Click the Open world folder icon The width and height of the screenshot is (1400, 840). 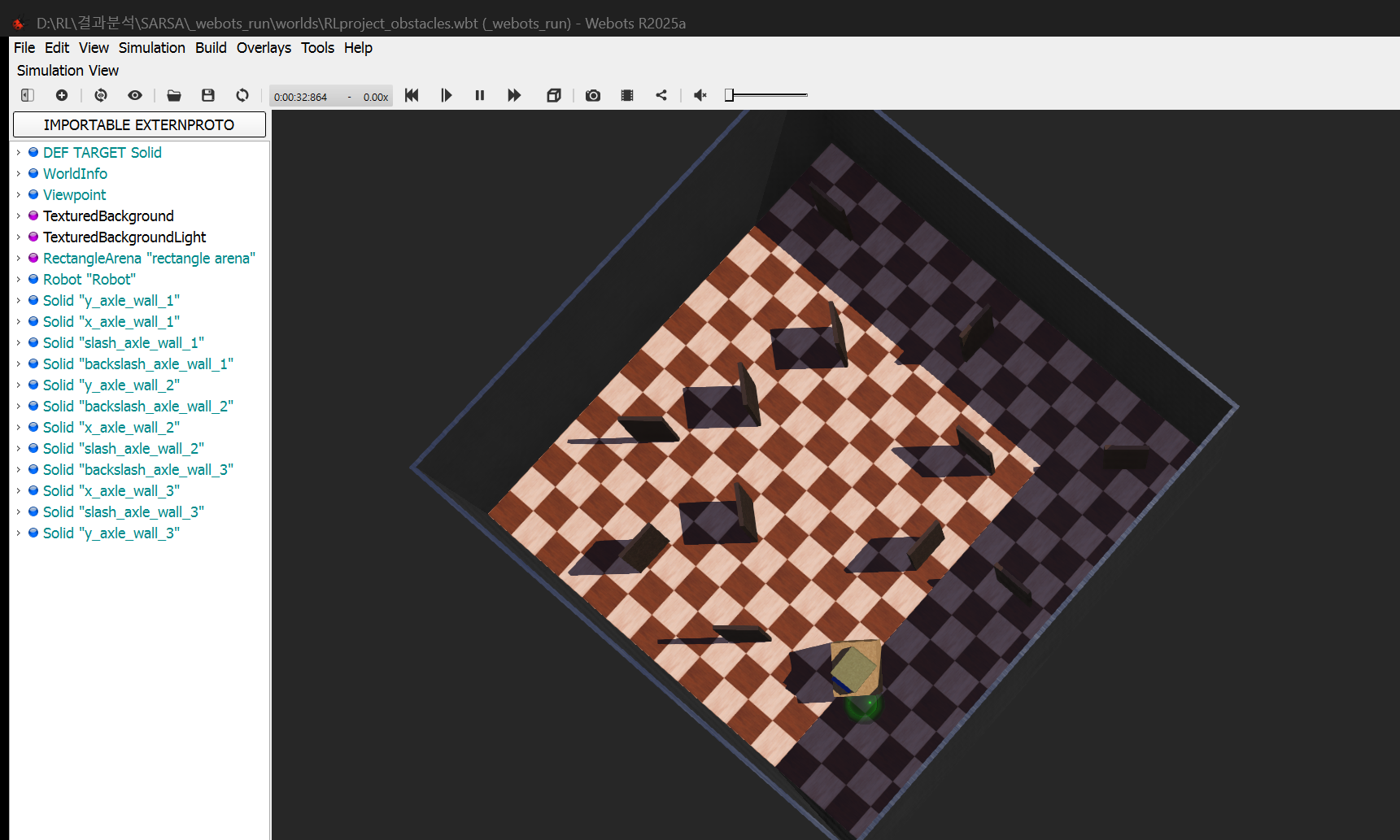[x=174, y=95]
